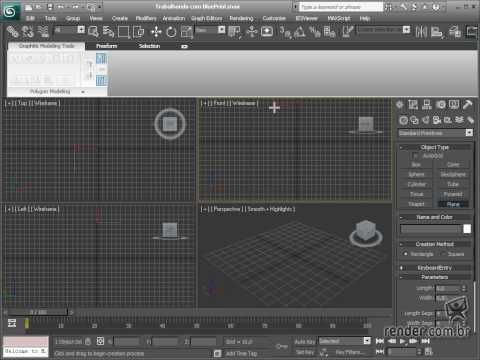
Task: Select the Systems category icon
Action: click(x=470, y=120)
